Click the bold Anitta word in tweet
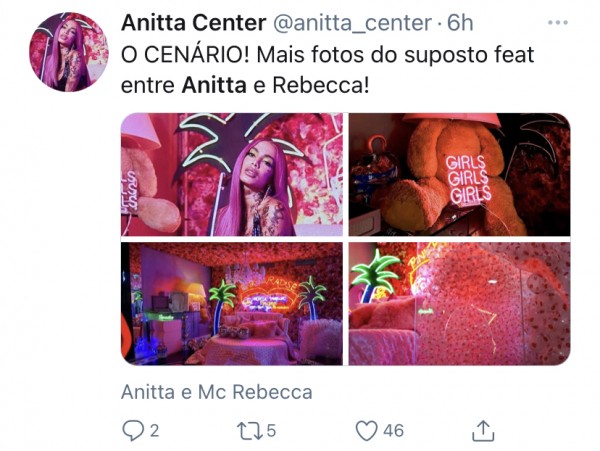Screen dimensions: 600x451 214,85
